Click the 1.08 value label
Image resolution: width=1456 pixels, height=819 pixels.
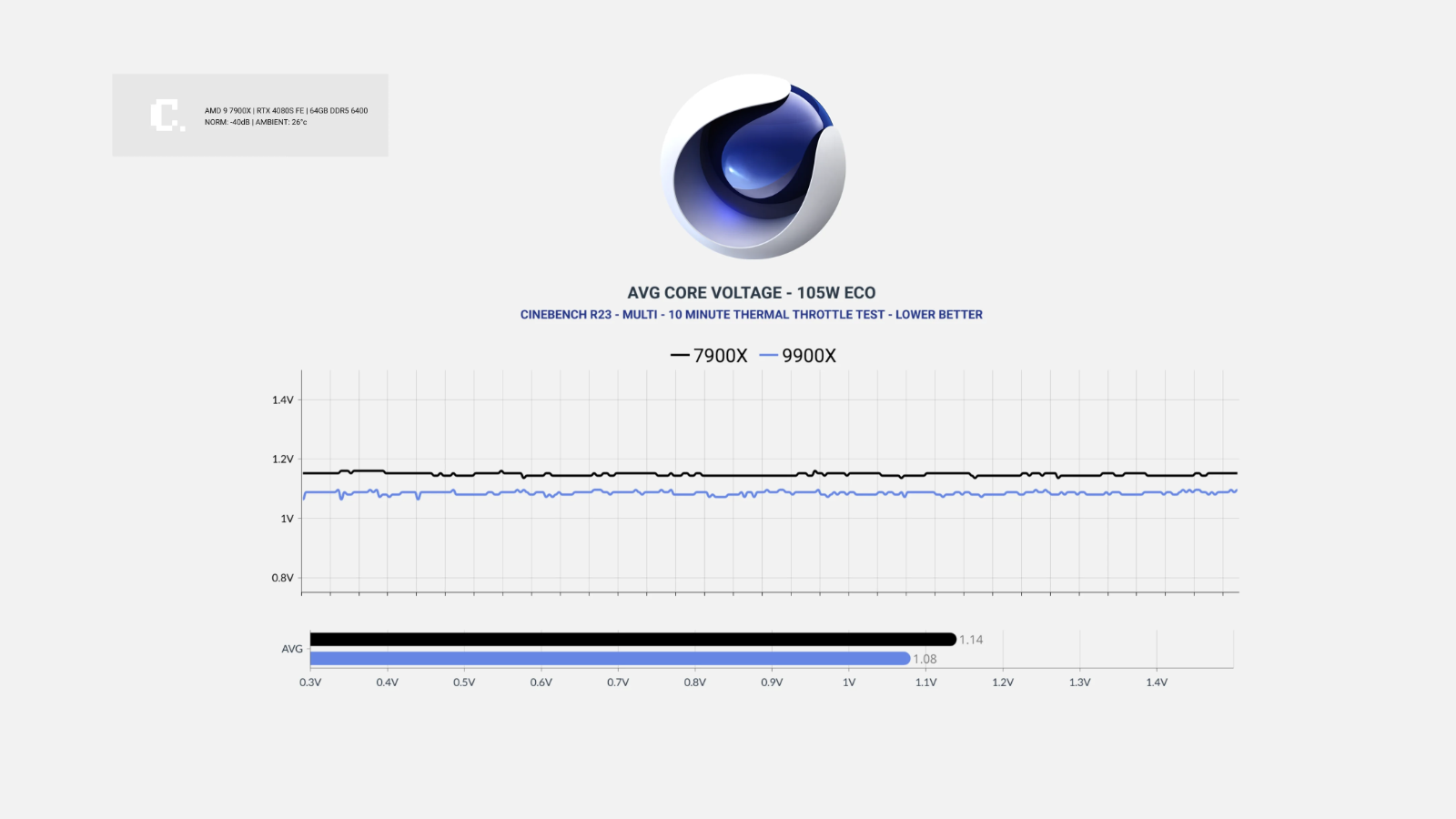[x=925, y=659]
